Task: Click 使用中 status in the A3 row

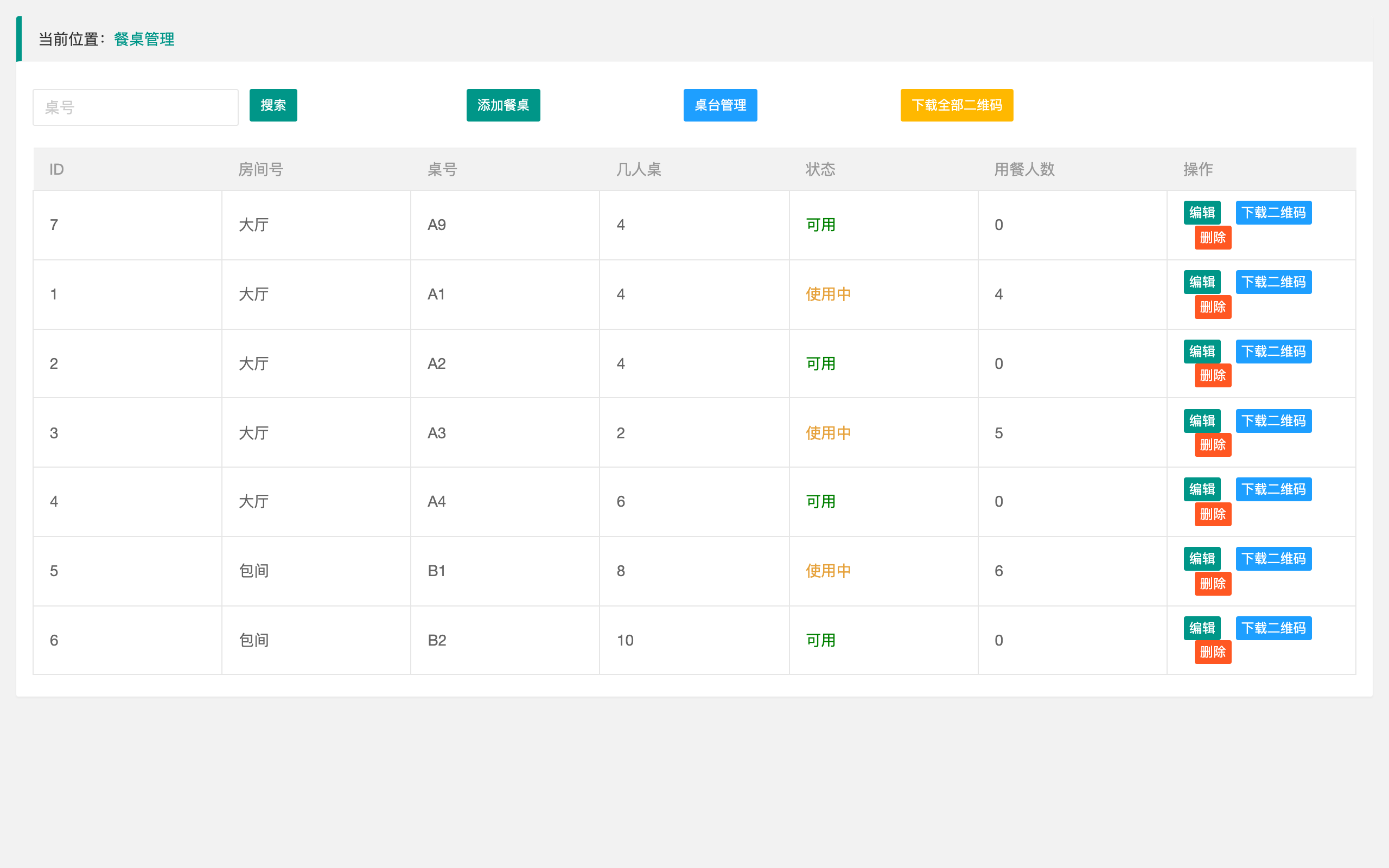Action: 828,433
